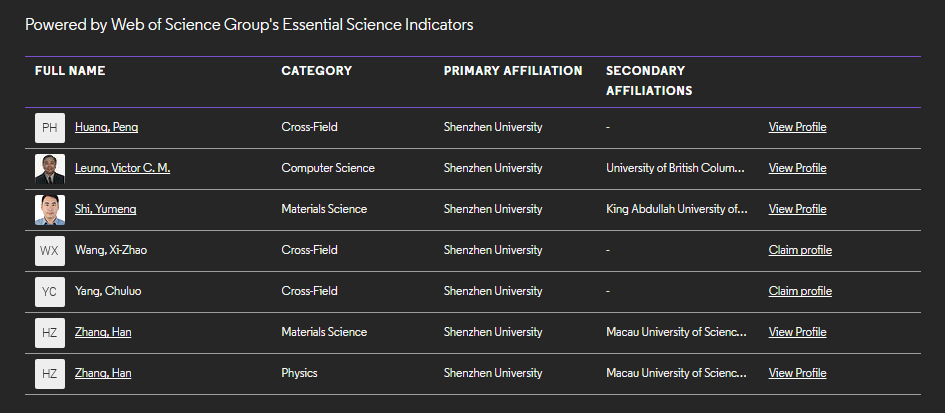The height and width of the screenshot is (413, 945).
Task: Click the HZ avatar in Materials Science row
Action: 50,333
